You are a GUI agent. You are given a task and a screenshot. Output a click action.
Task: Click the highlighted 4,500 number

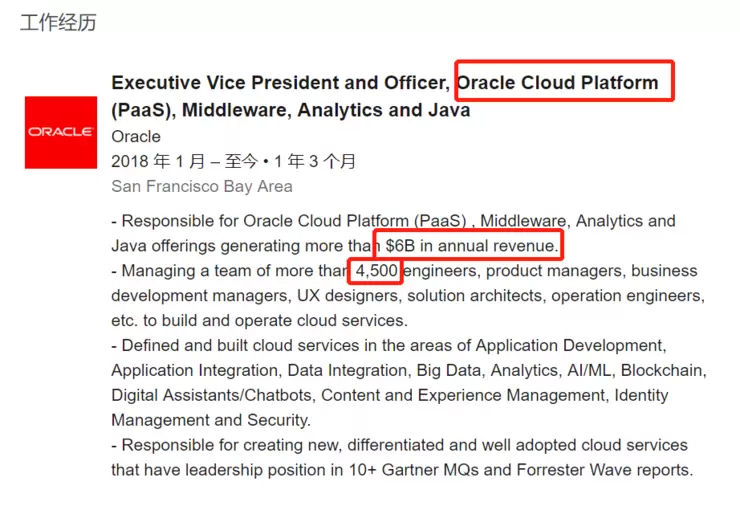click(377, 271)
